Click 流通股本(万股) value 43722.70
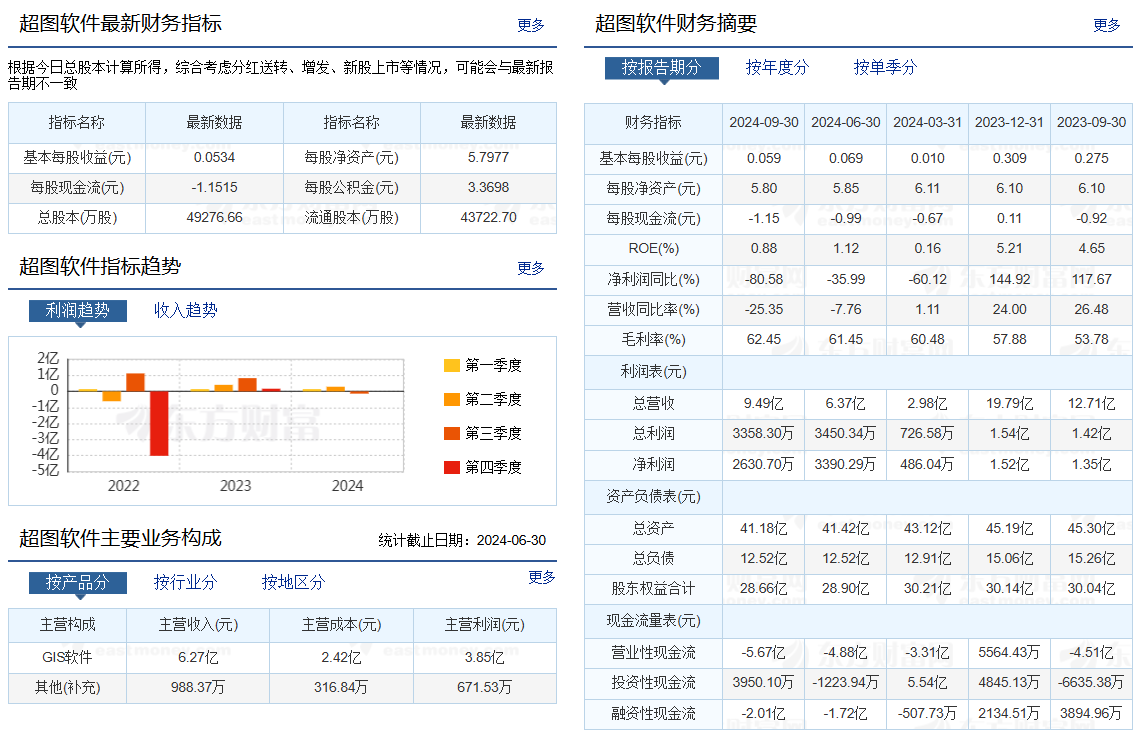This screenshot has width=1142, height=739. pos(488,218)
